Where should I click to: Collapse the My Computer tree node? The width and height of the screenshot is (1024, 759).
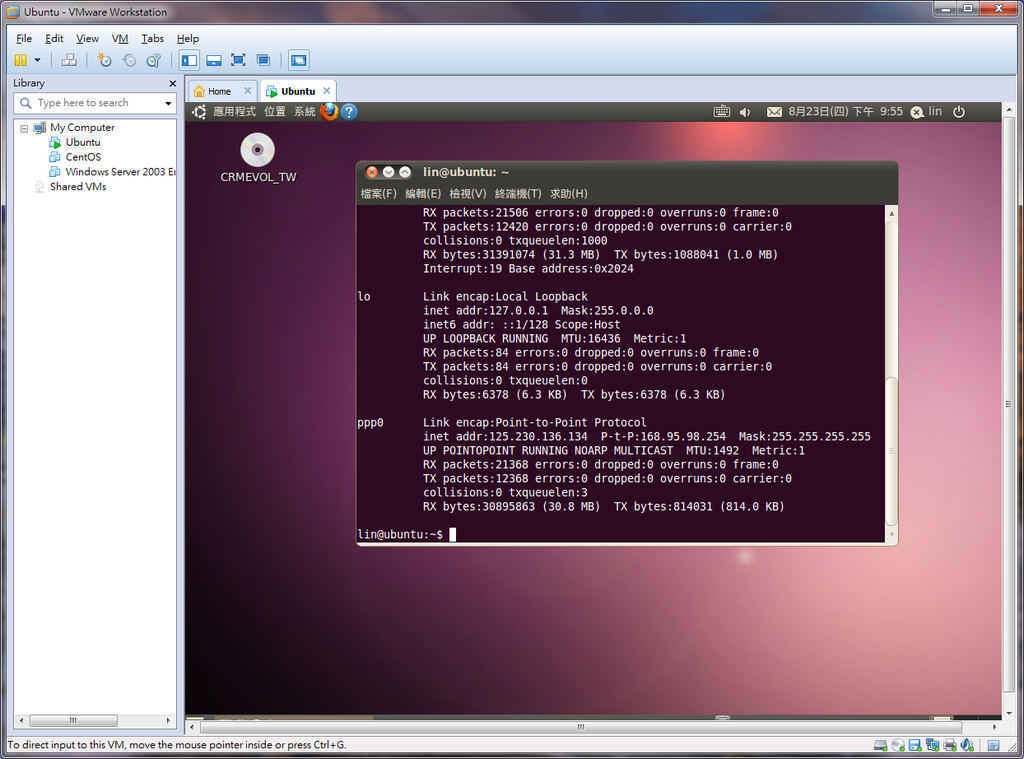click(x=24, y=128)
